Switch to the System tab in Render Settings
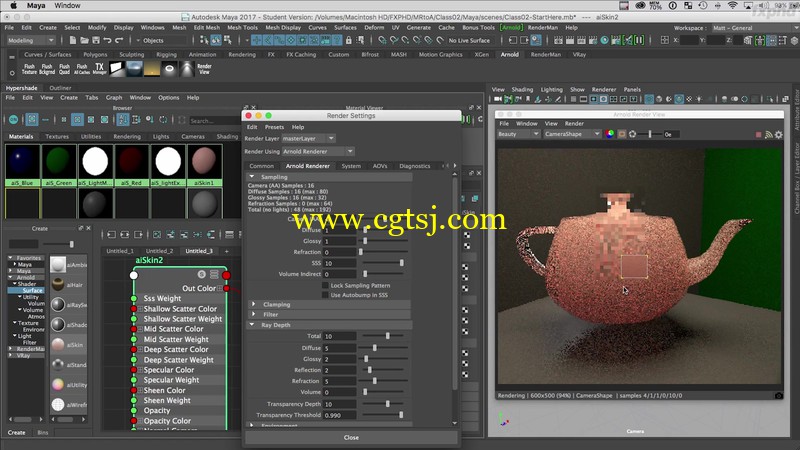800x450 pixels. tap(351, 166)
